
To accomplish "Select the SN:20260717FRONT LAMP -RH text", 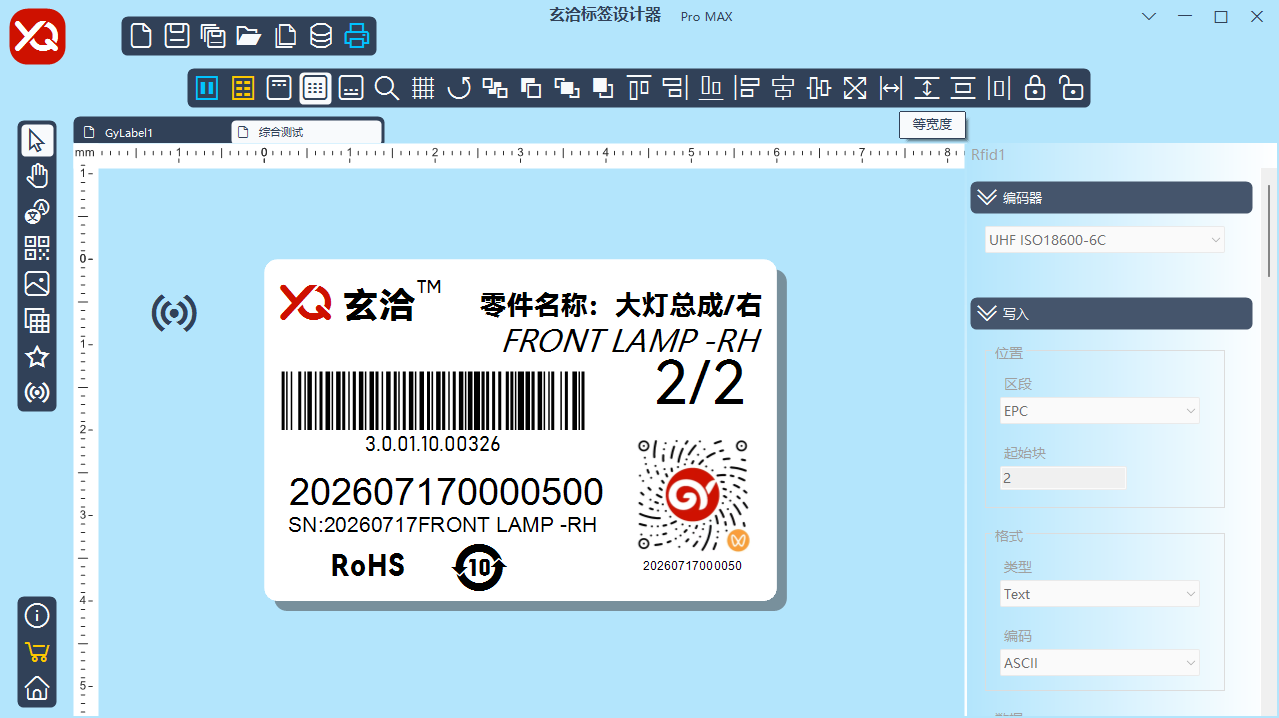I will (442, 525).
